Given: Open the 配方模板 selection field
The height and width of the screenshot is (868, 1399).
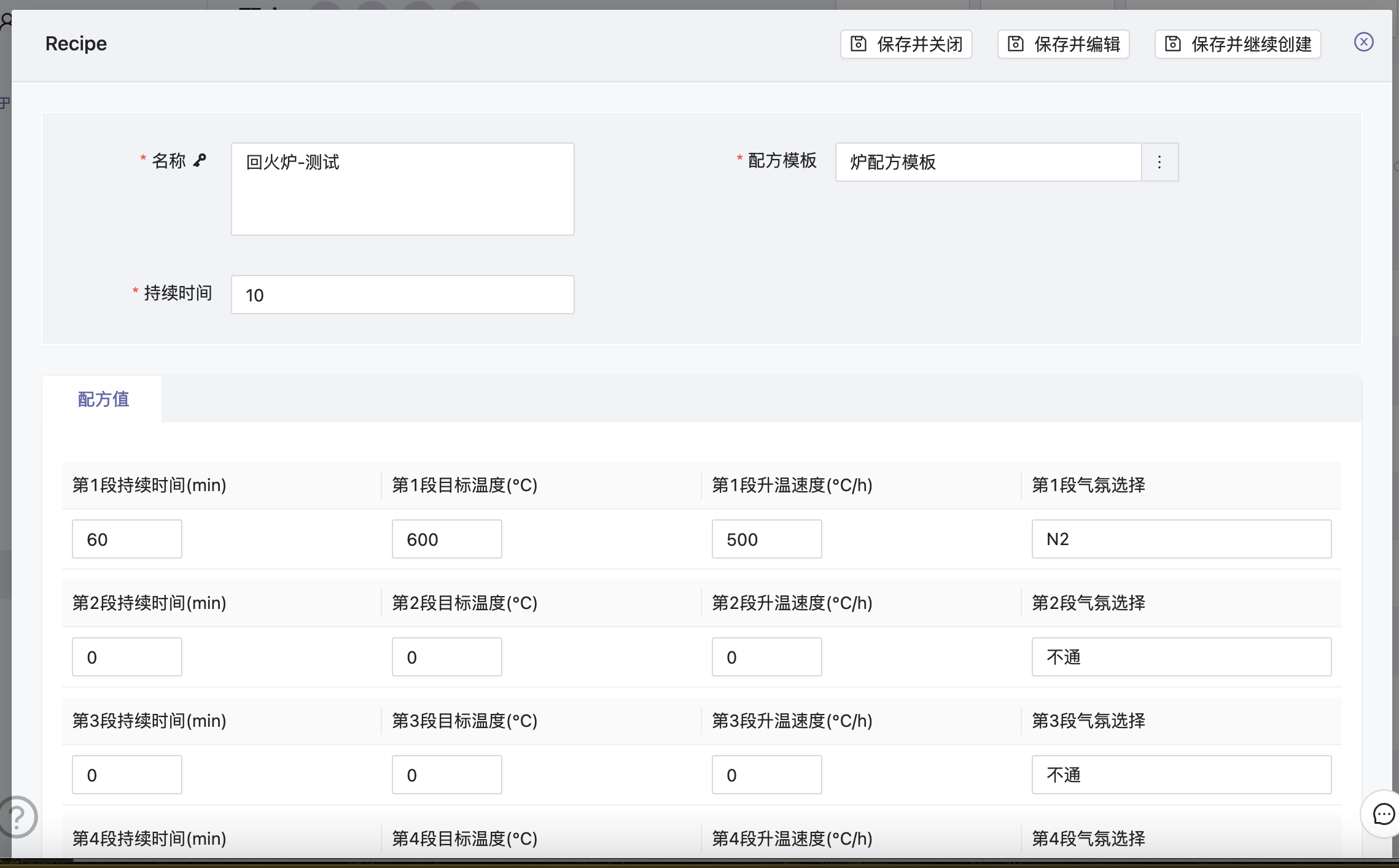Looking at the screenshot, I should coord(988,162).
